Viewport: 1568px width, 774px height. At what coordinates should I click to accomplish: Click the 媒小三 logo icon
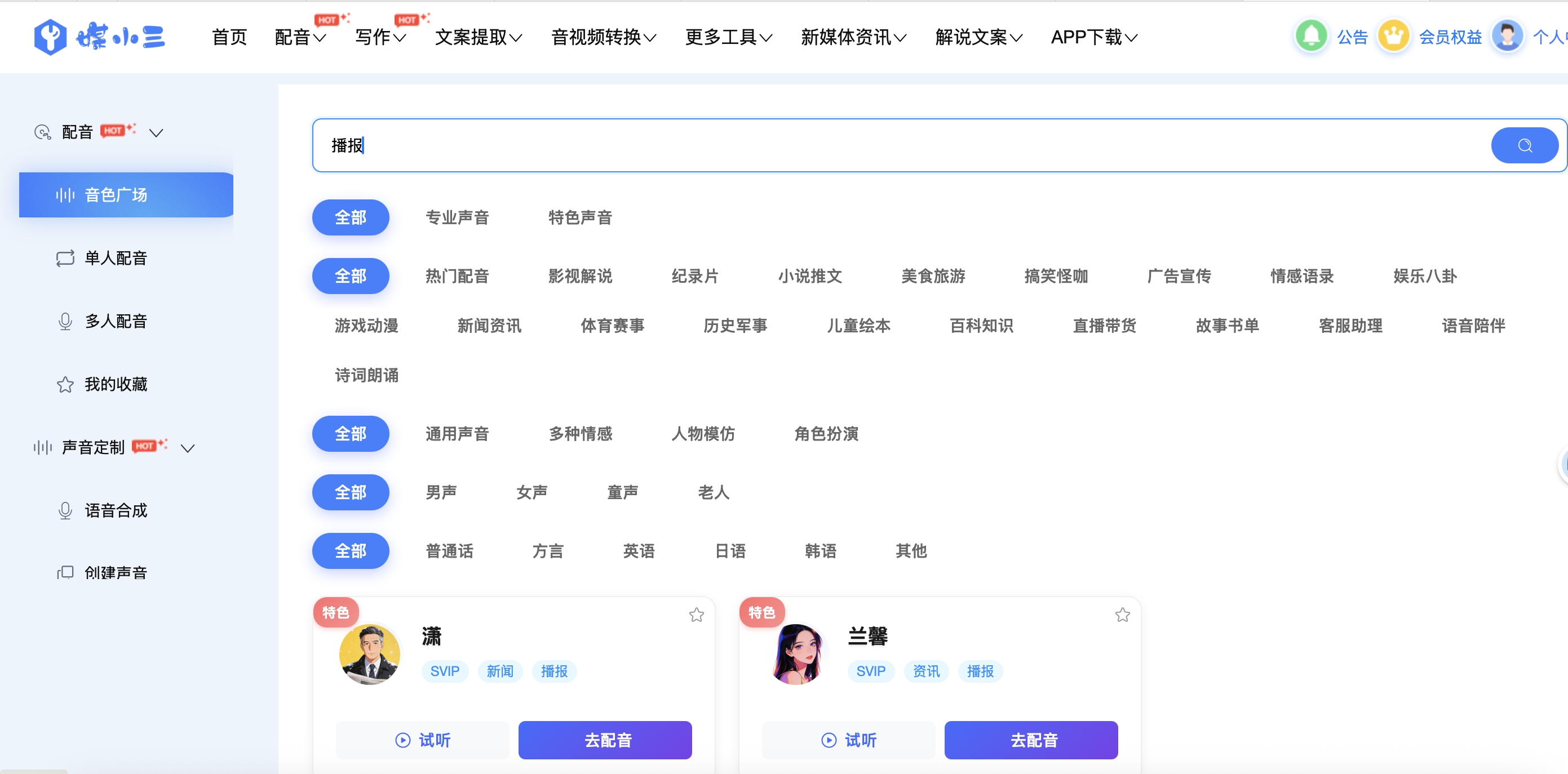tap(50, 37)
